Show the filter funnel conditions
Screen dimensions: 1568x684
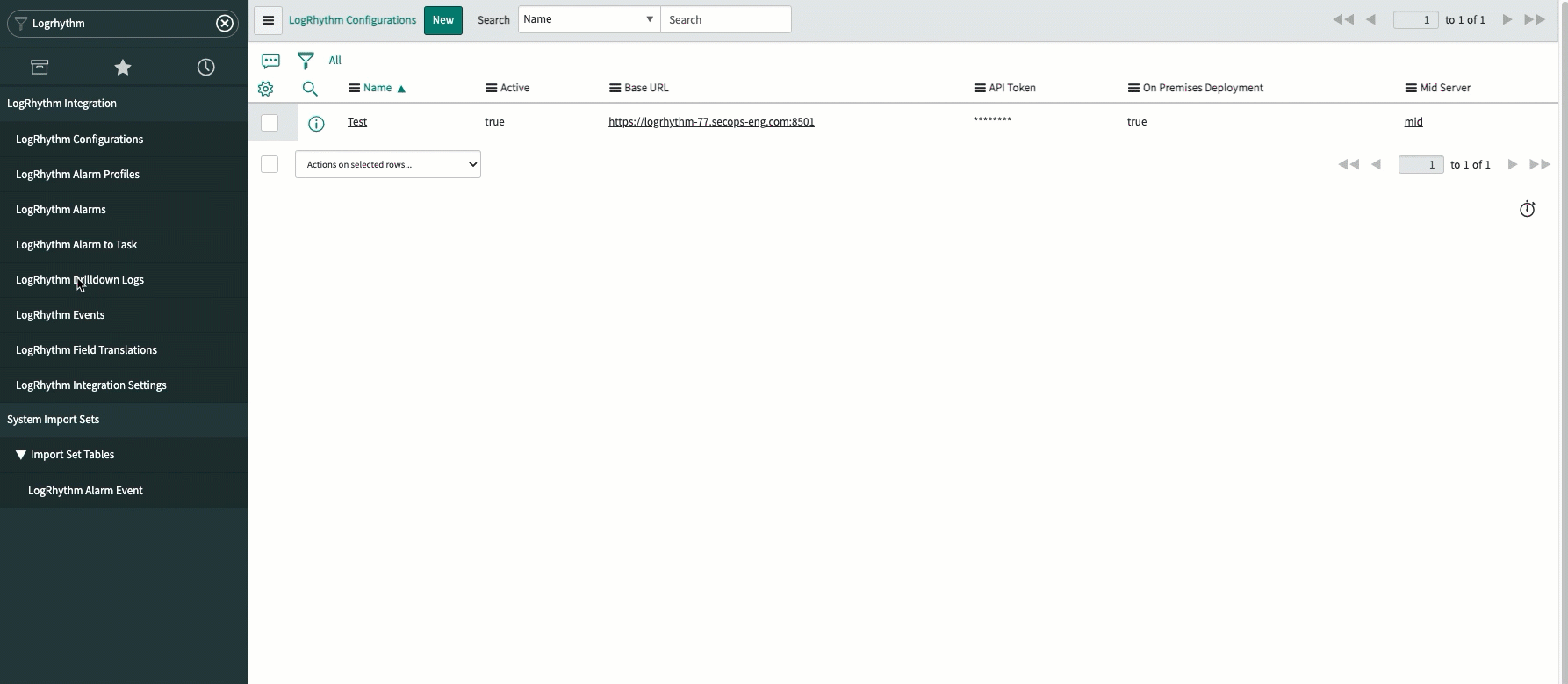tap(306, 61)
